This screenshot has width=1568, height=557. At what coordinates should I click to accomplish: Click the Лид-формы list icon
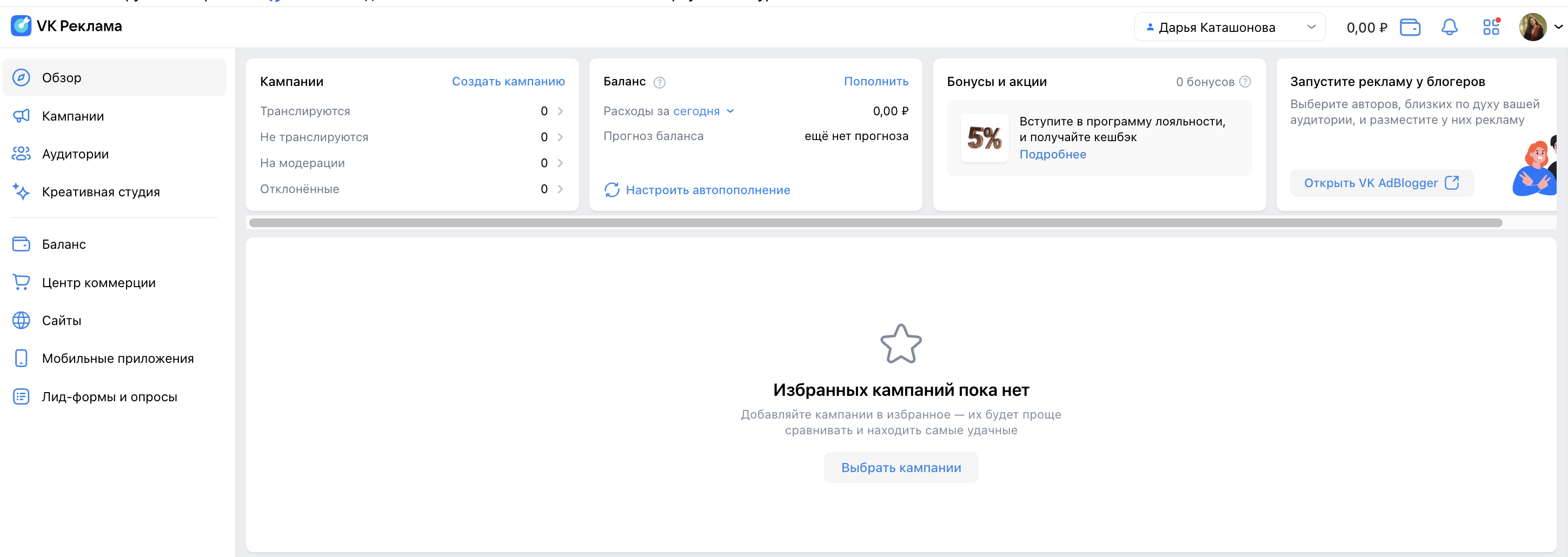[21, 396]
